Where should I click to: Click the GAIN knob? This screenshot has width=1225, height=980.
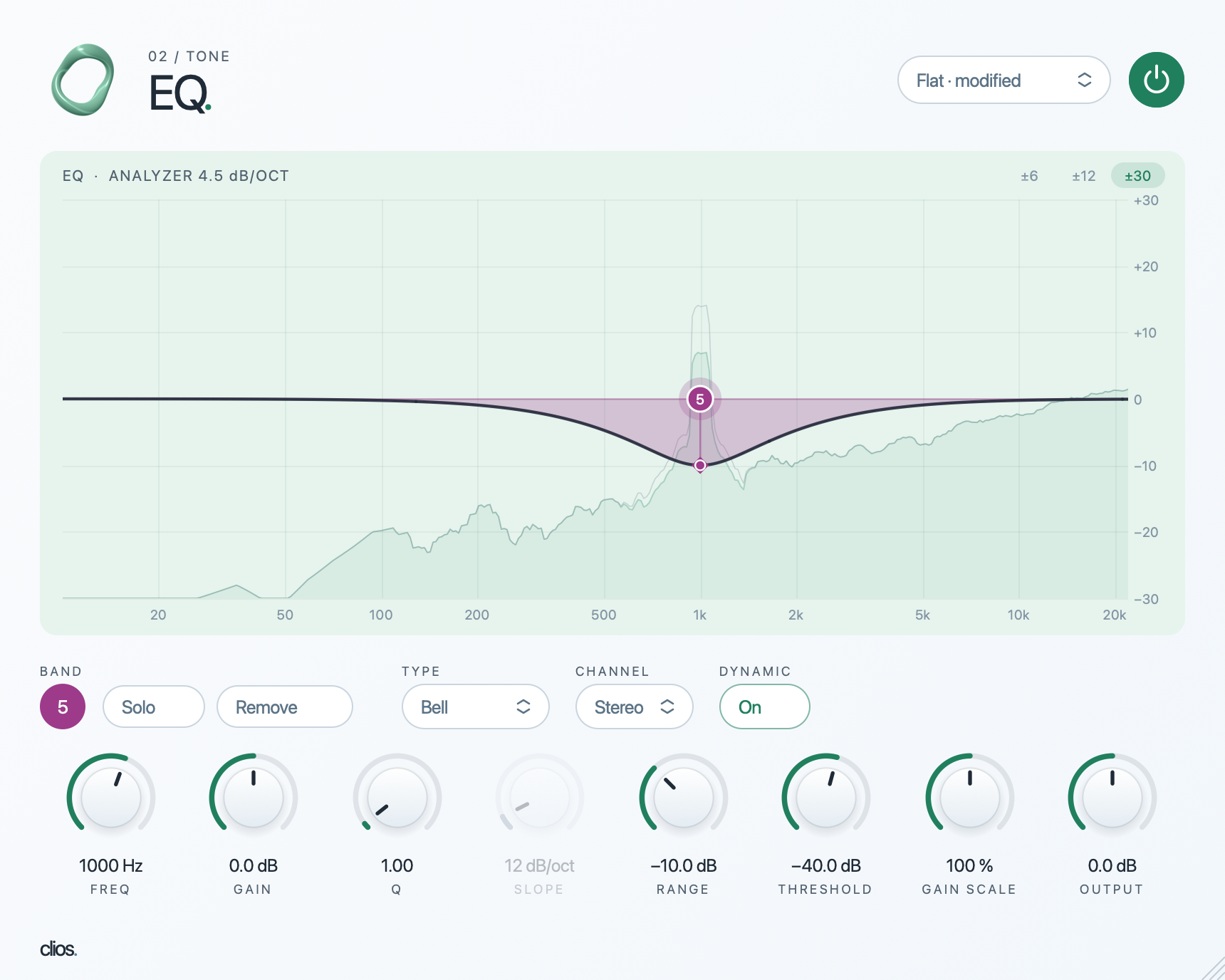[x=254, y=798]
